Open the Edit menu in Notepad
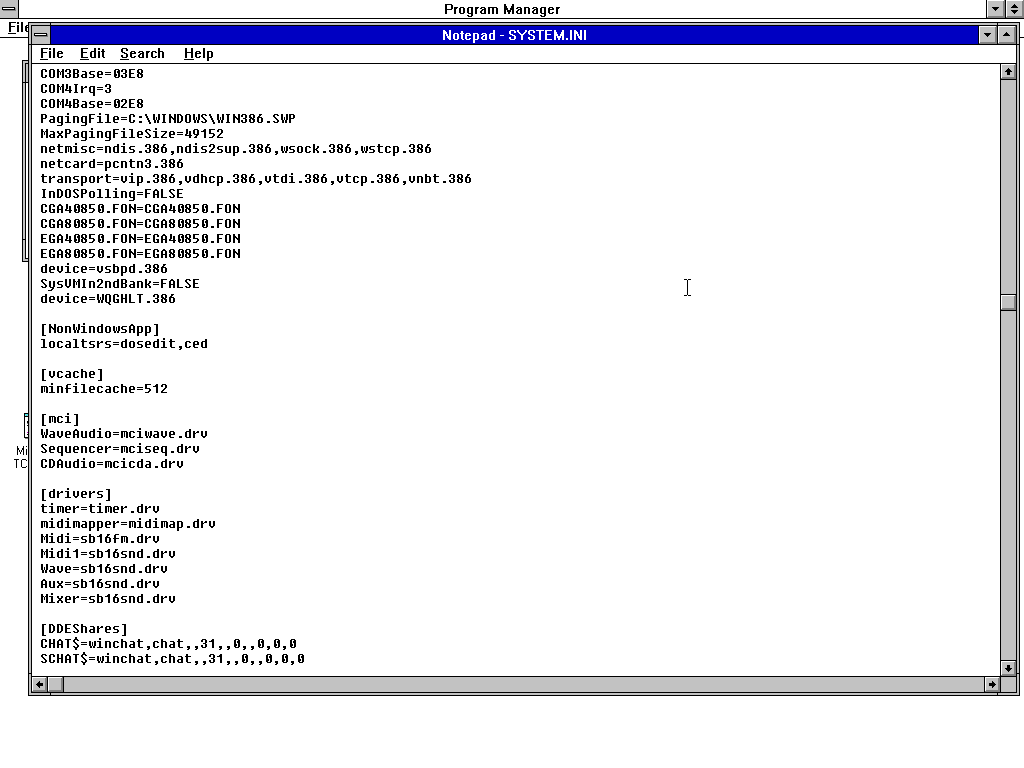Viewport: 1024px width, 768px height. (x=93, y=54)
